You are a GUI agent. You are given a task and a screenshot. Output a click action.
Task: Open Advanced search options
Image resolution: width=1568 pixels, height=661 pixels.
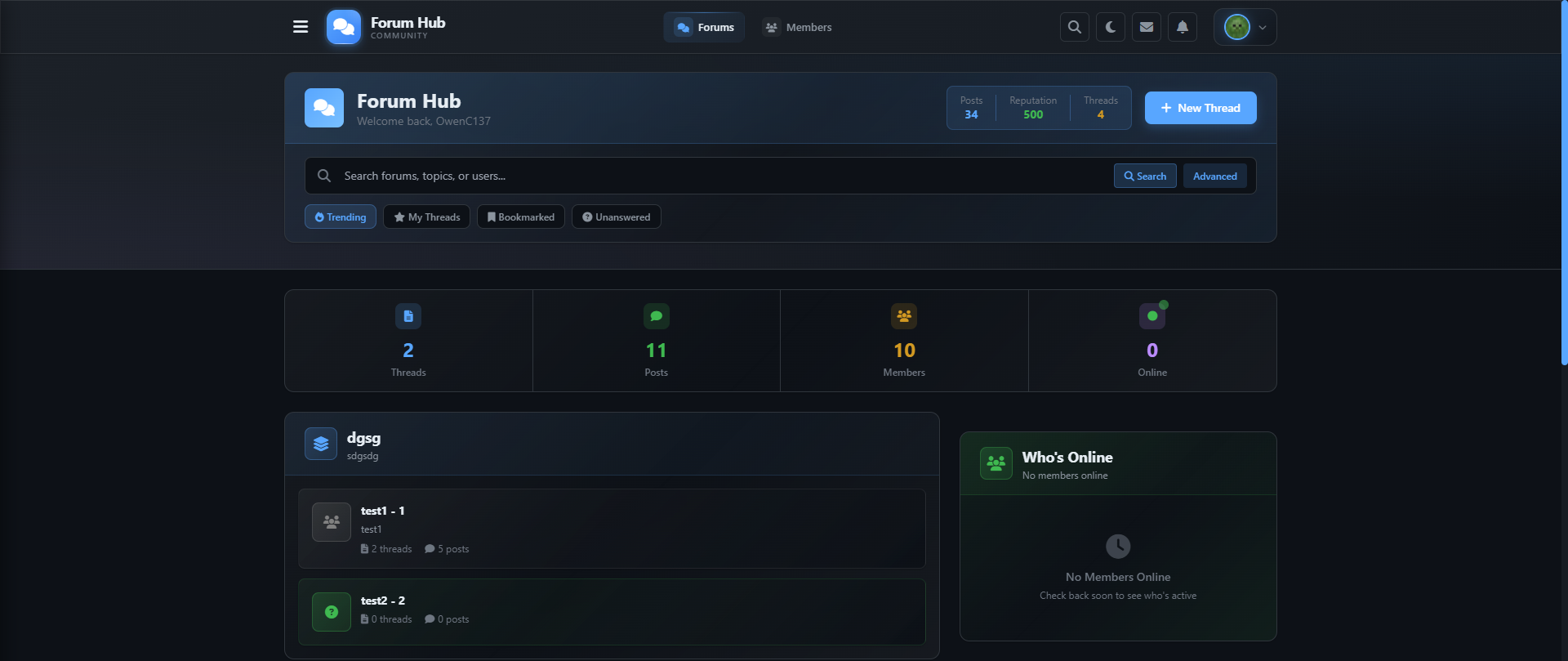pos(1214,176)
